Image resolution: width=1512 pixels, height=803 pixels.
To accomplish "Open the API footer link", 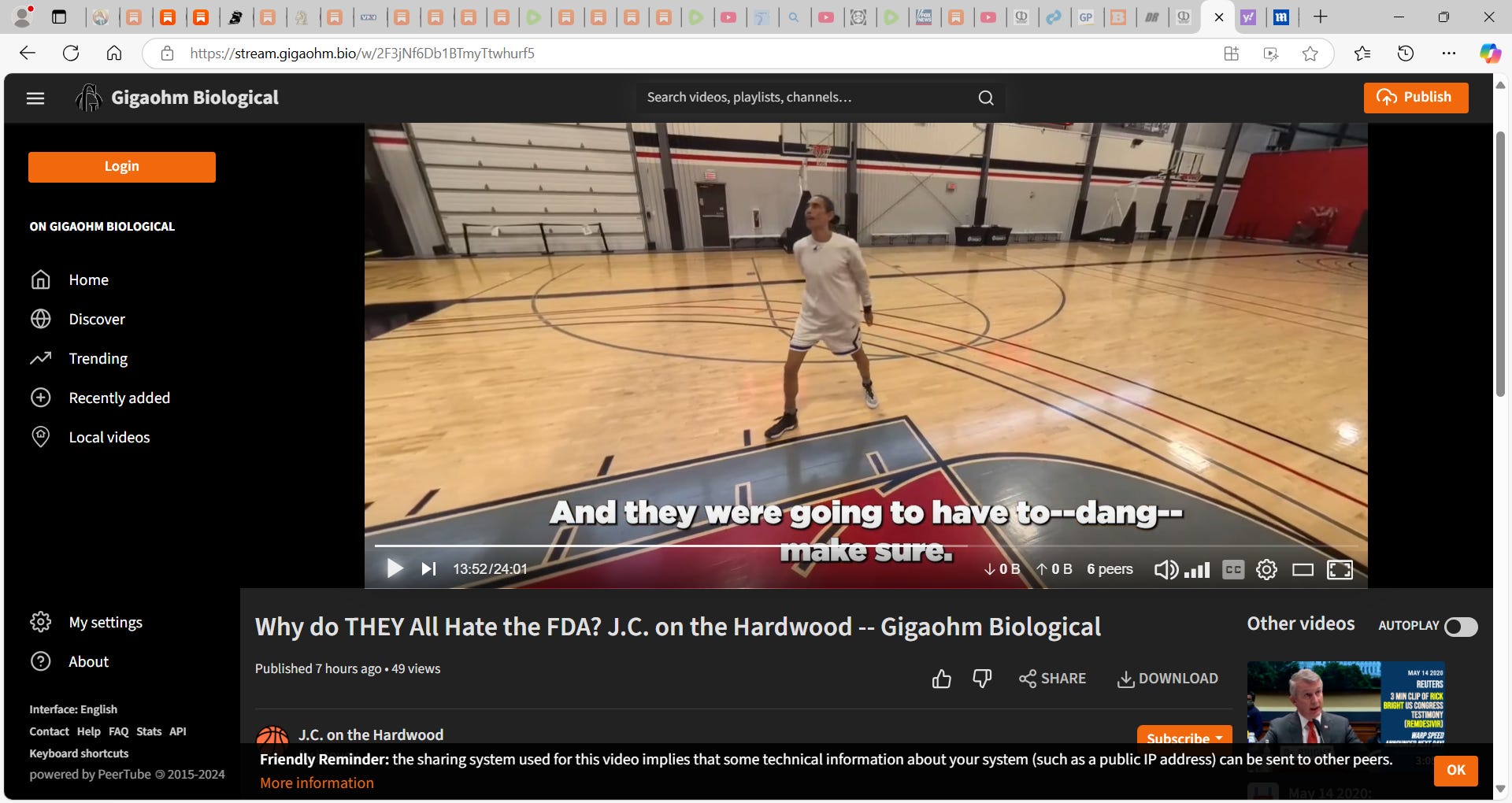I will pos(178,731).
